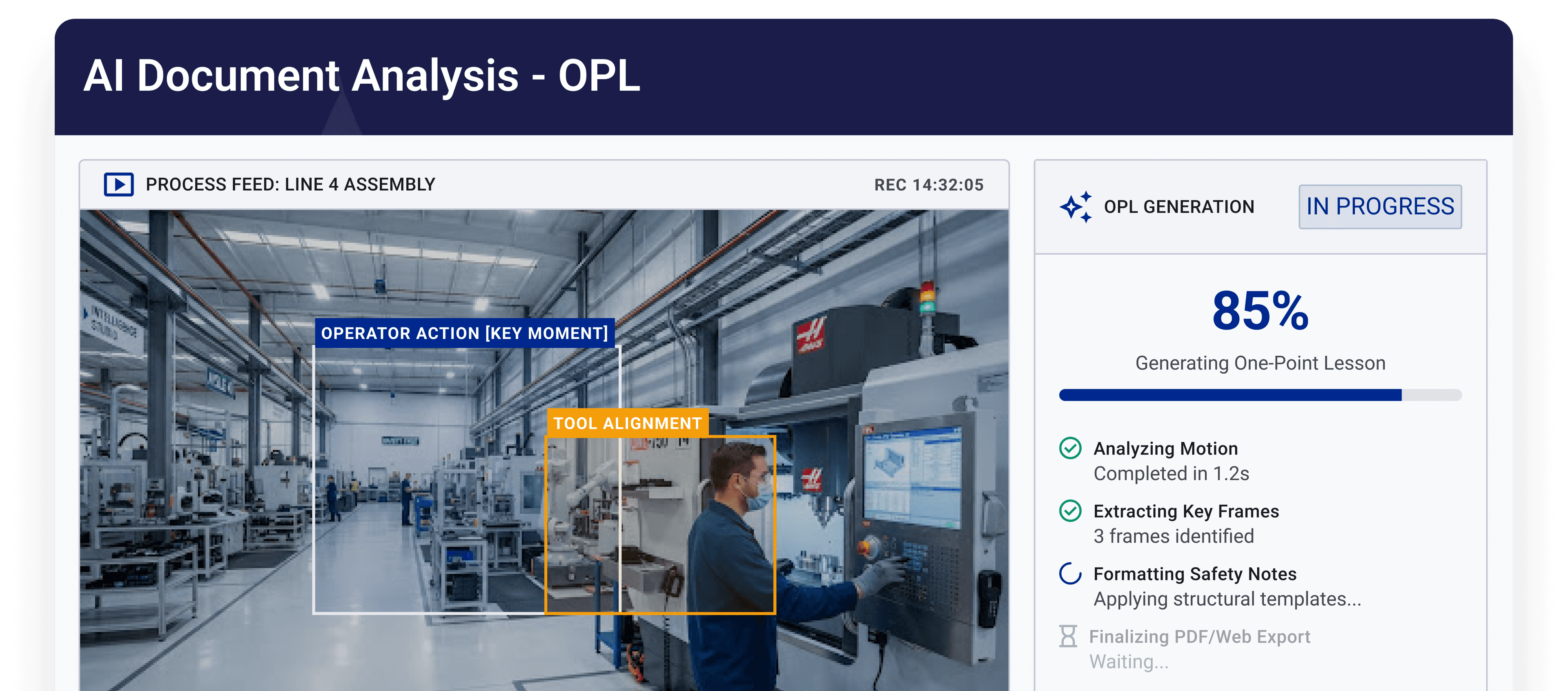Click the Extracting Key Frames checkmark icon
This screenshot has width=1568, height=691.
pos(1070,511)
